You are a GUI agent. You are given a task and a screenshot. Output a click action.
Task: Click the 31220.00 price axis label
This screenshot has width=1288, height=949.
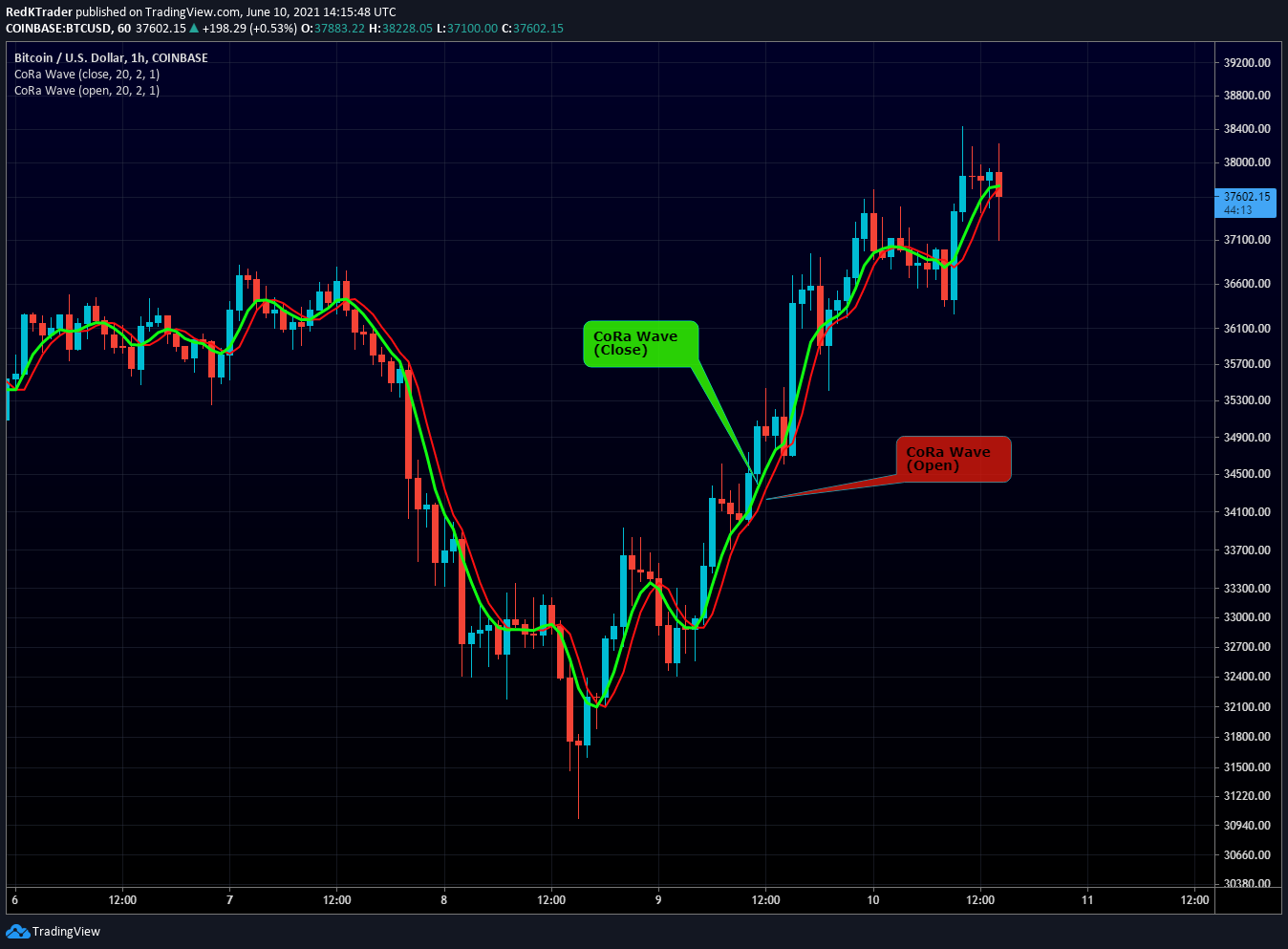pyautogui.click(x=1247, y=796)
